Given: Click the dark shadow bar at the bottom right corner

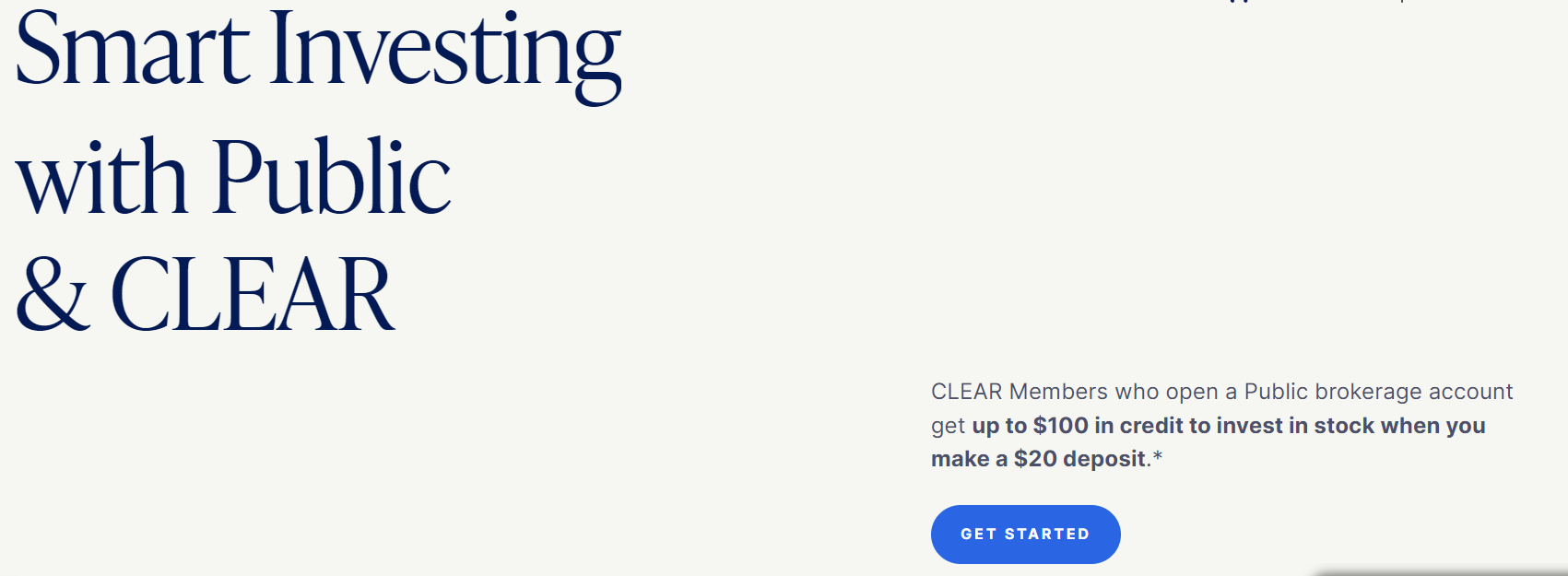Looking at the screenshot, I should pos(1441,571).
